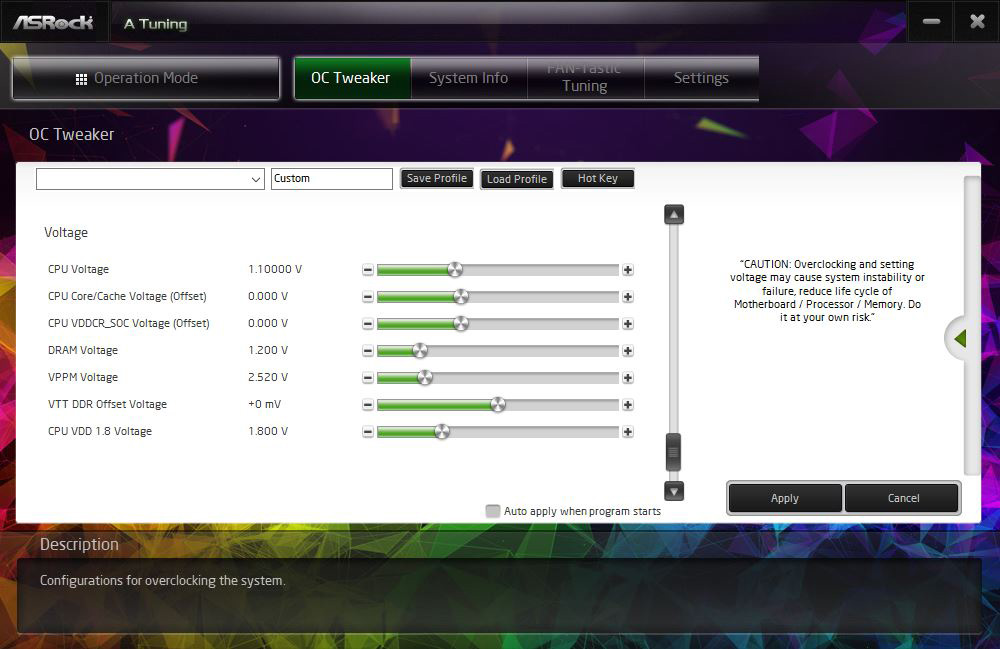Image resolution: width=1000 pixels, height=649 pixels.
Task: Click the CPU VDDCR_SOC Voltage (Offset) label
Action: pos(129,323)
